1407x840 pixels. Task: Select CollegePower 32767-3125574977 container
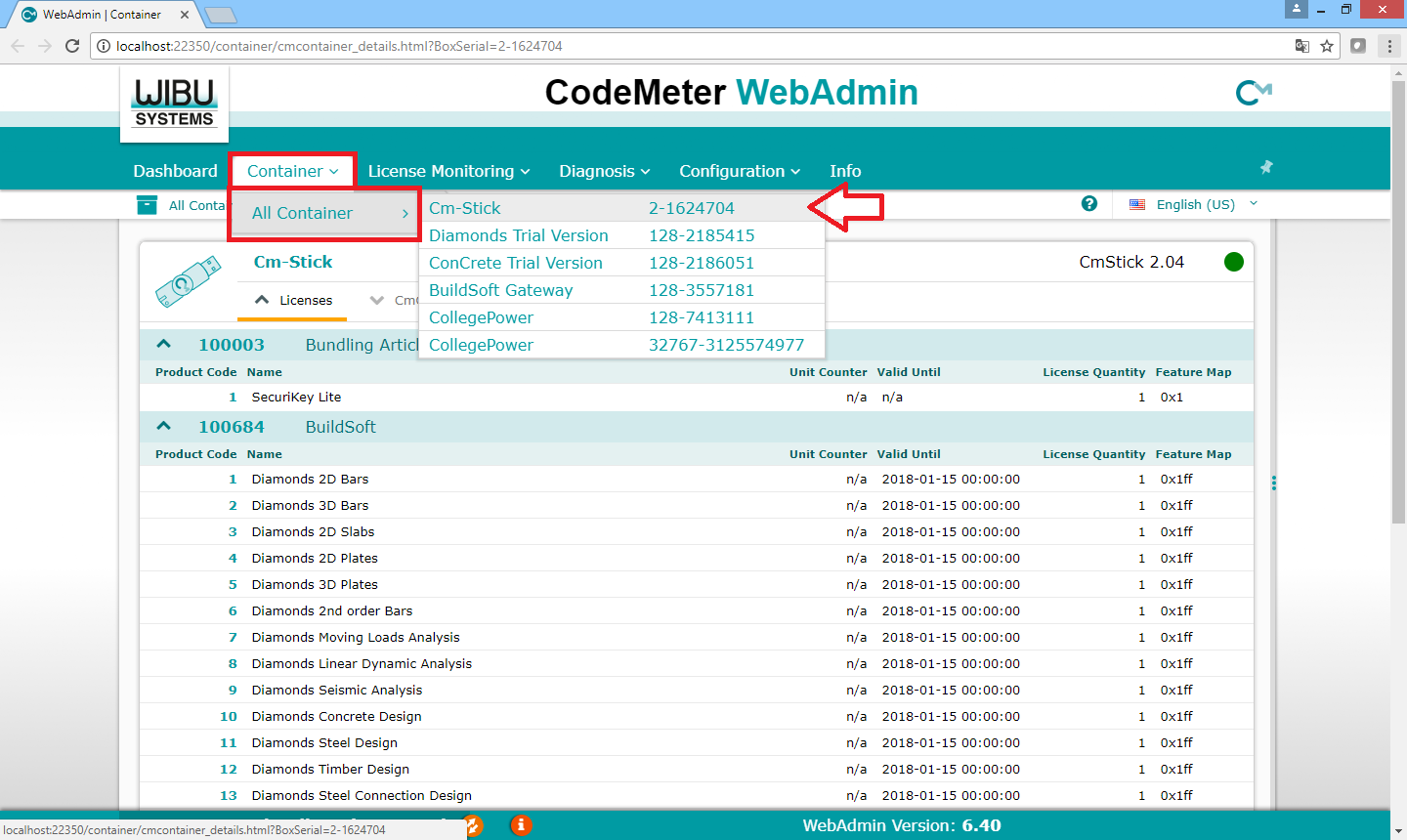[x=621, y=345]
